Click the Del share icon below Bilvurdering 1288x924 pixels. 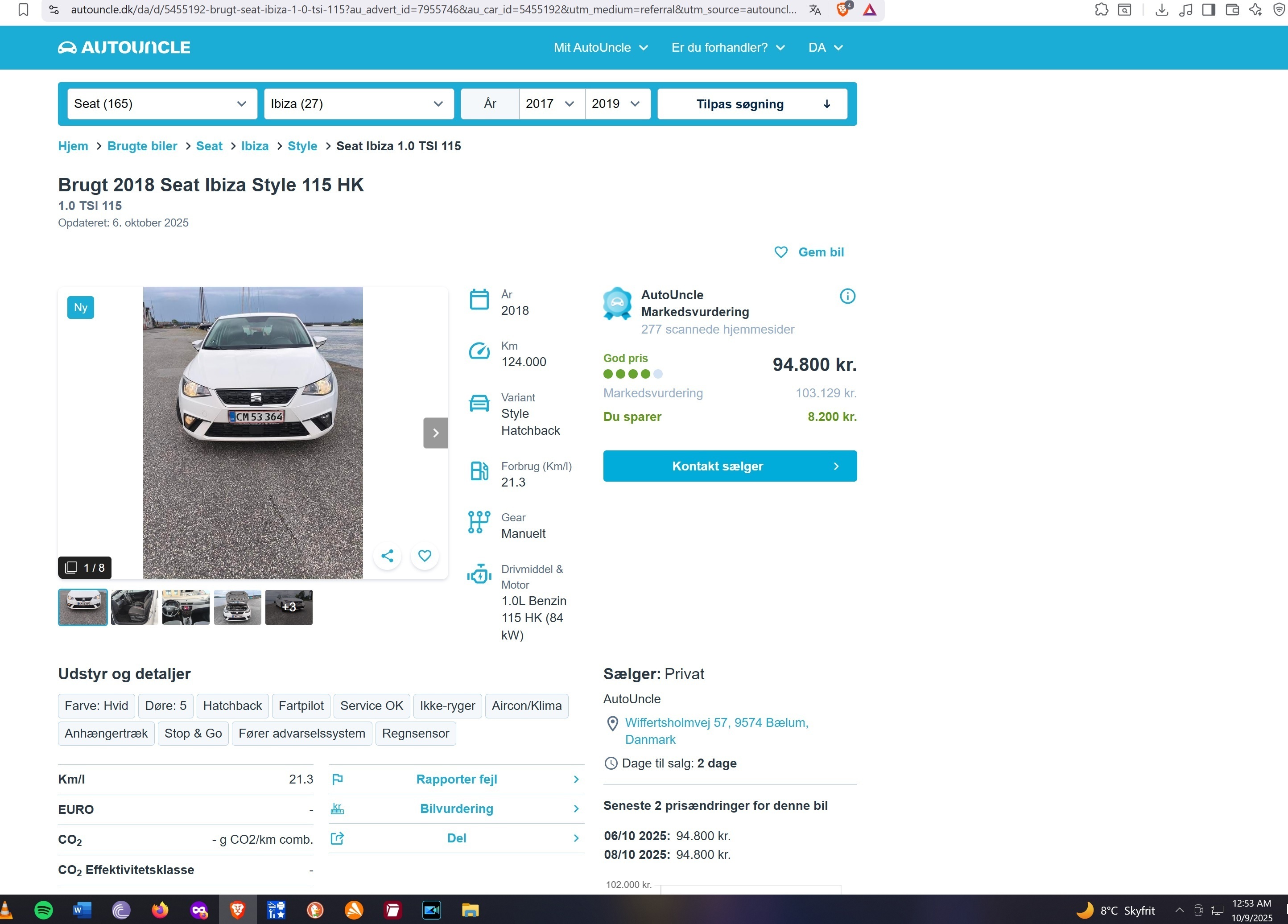(337, 838)
